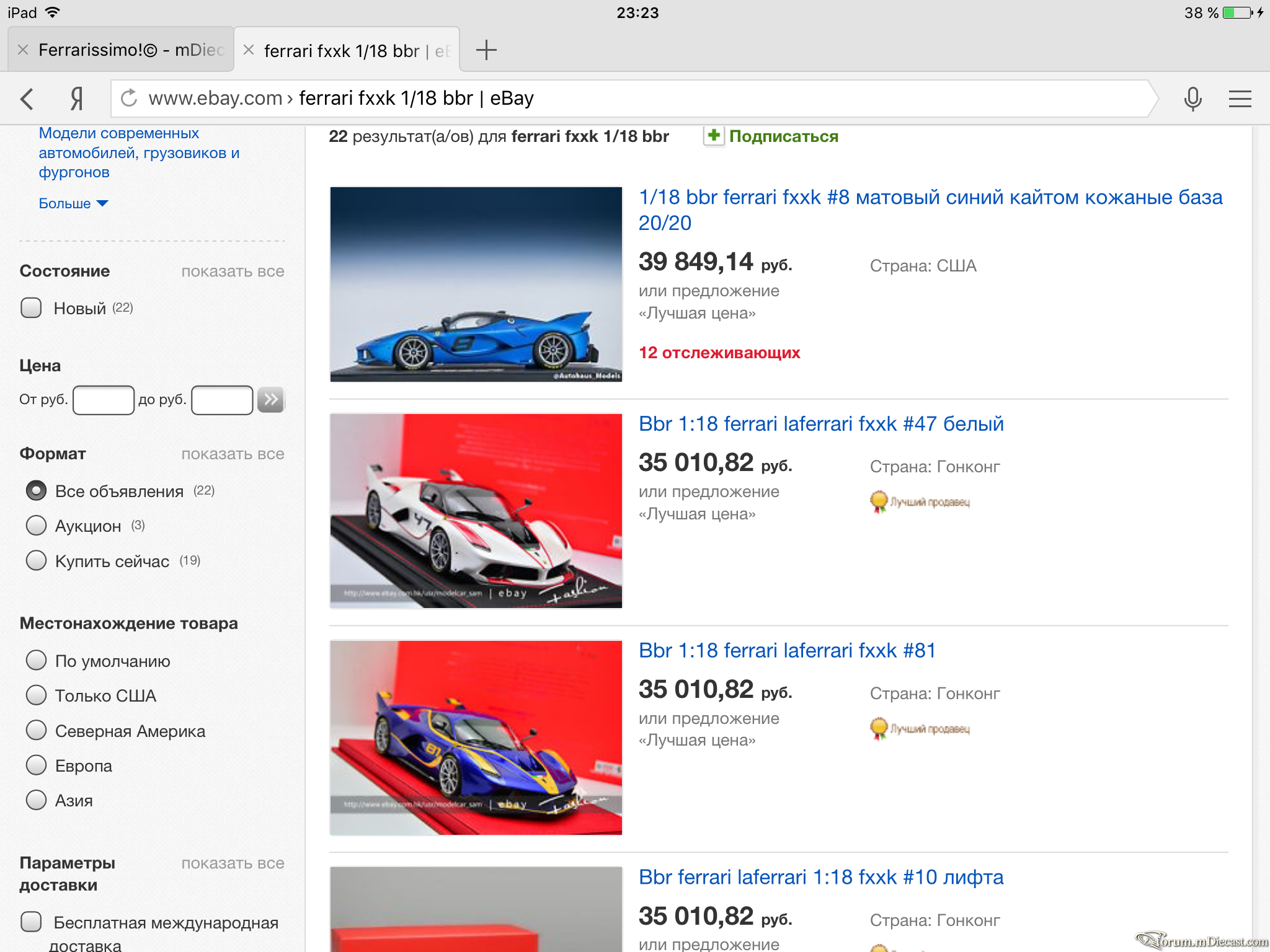Check the Новый condition checkbox
This screenshot has height=952, width=1270.
31,308
